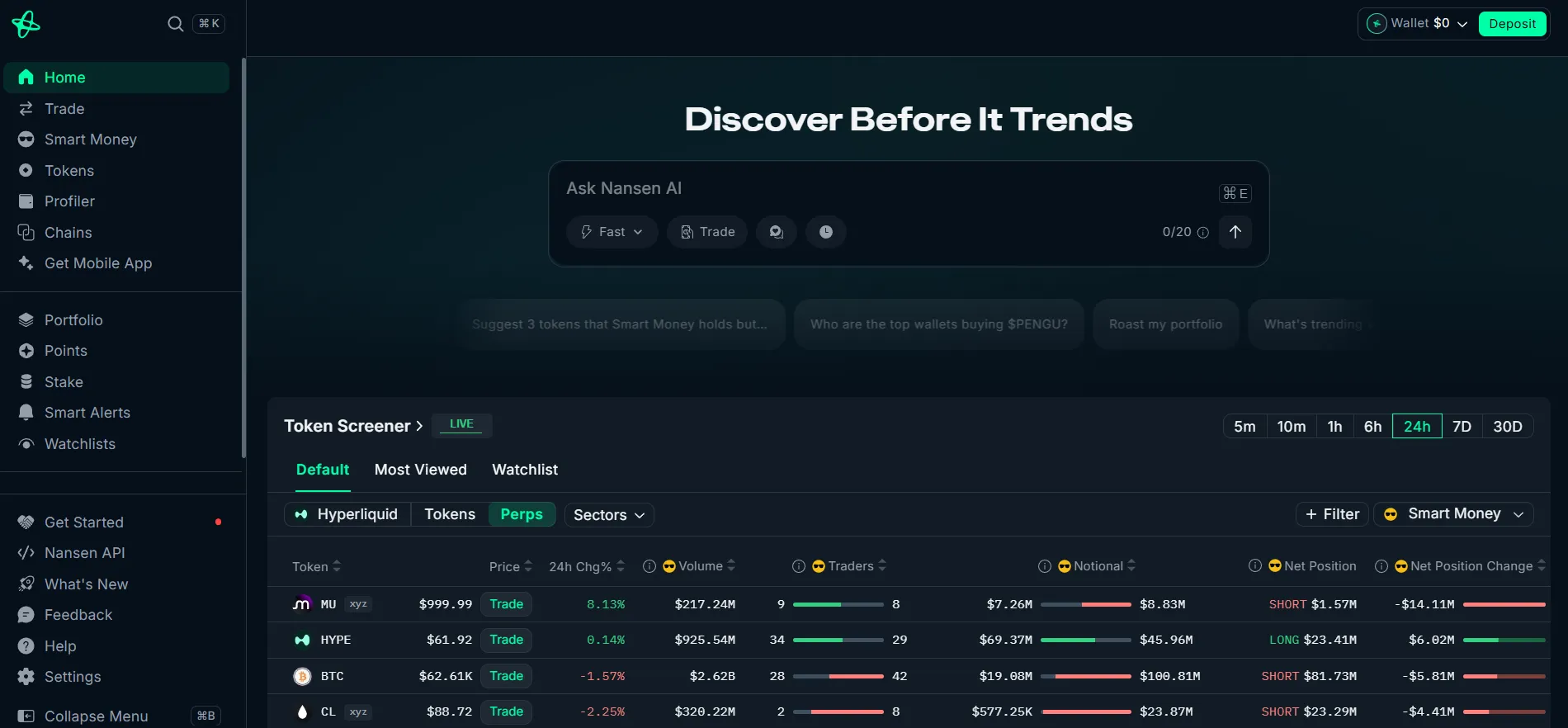Viewport: 1568px width, 728px height.
Task: Sort by the Price column
Action: [511, 566]
